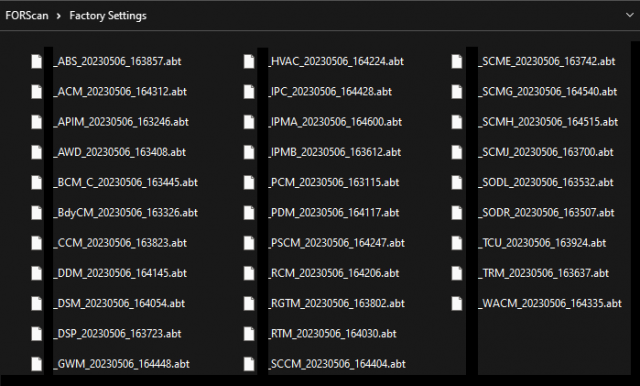640x386 pixels.
Task: Select the file name _RGTM_20230506_163802.abt
Action: coord(337,303)
